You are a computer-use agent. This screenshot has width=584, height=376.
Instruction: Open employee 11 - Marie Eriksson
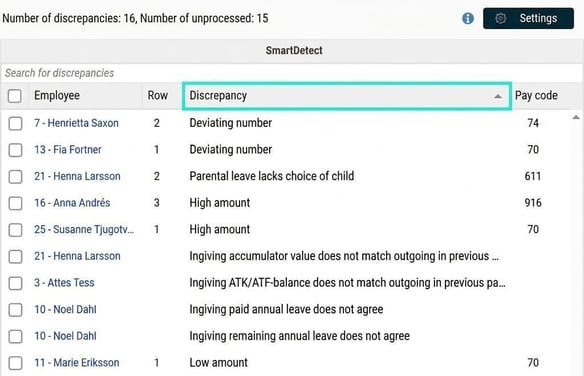[77, 362]
